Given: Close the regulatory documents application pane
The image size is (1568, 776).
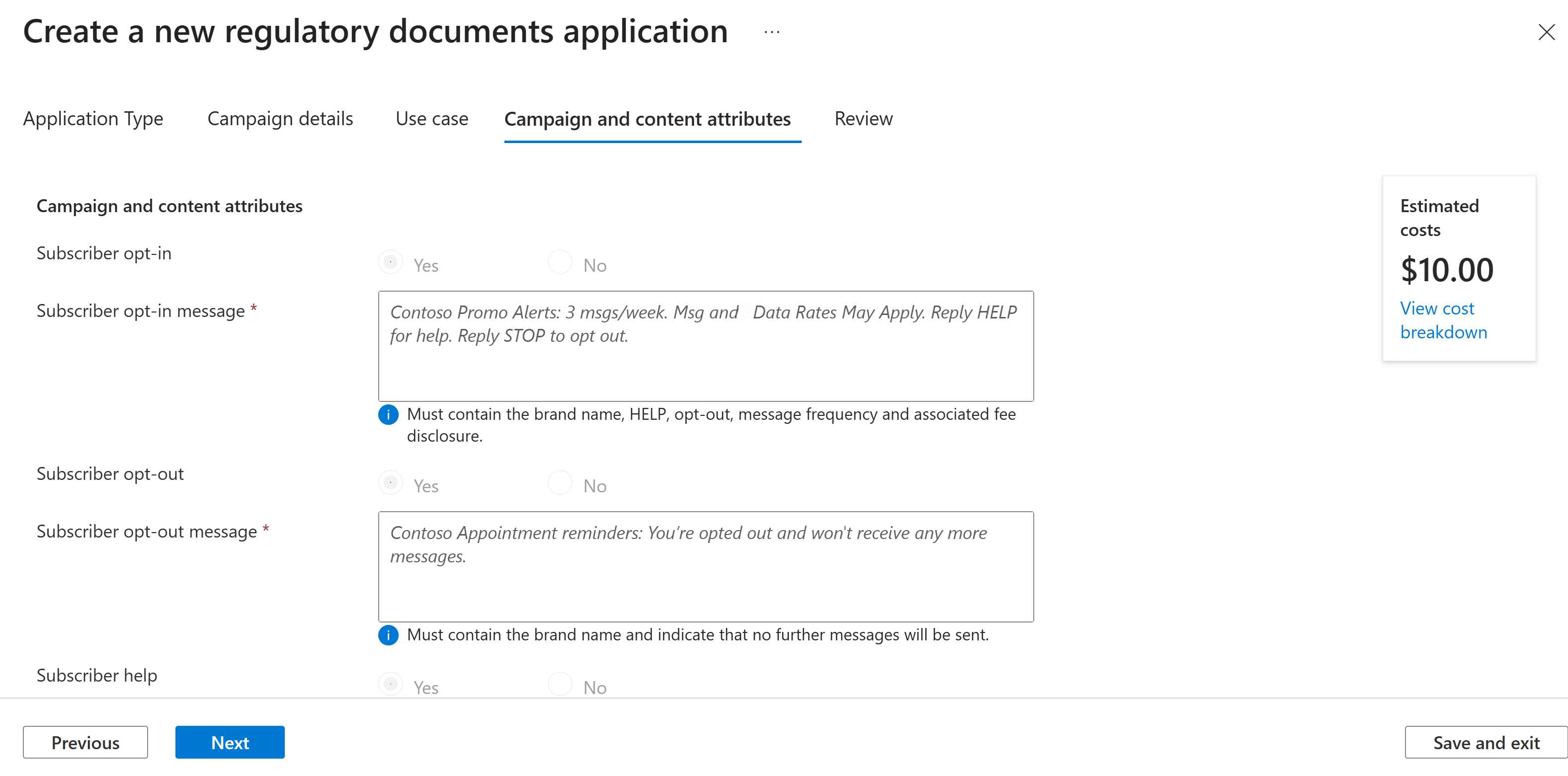Looking at the screenshot, I should coord(1546,32).
